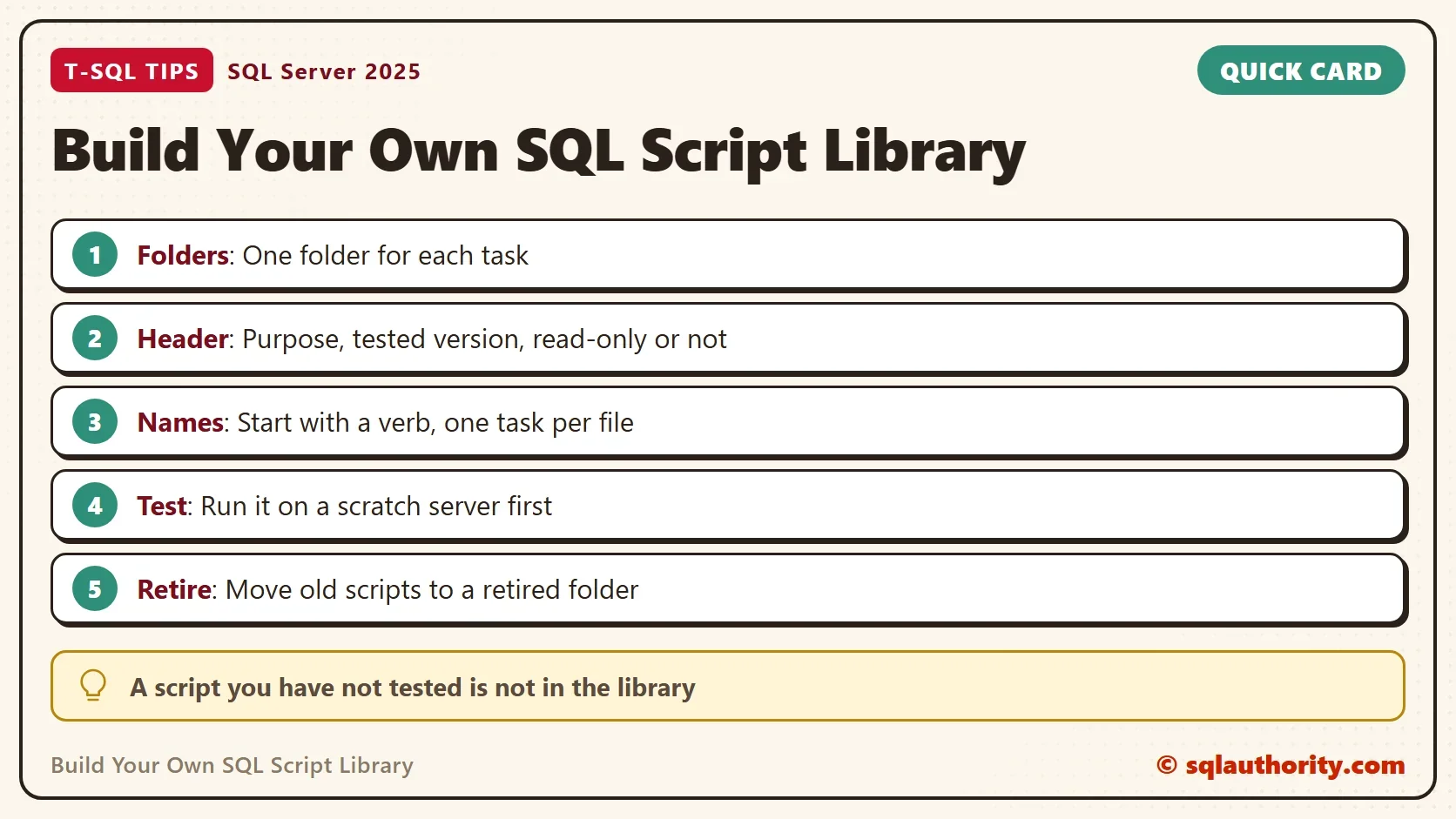Image resolution: width=1456 pixels, height=819 pixels.
Task: Click the number 2 circle beside Header
Action: pos(95,339)
